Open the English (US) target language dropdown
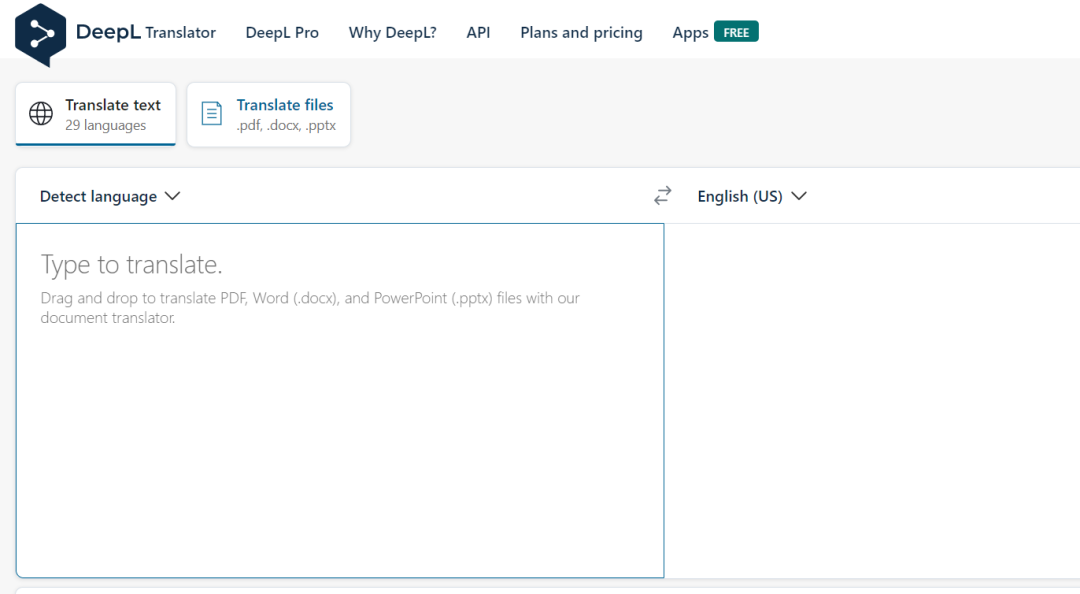This screenshot has height=594, width=1080. (x=740, y=196)
